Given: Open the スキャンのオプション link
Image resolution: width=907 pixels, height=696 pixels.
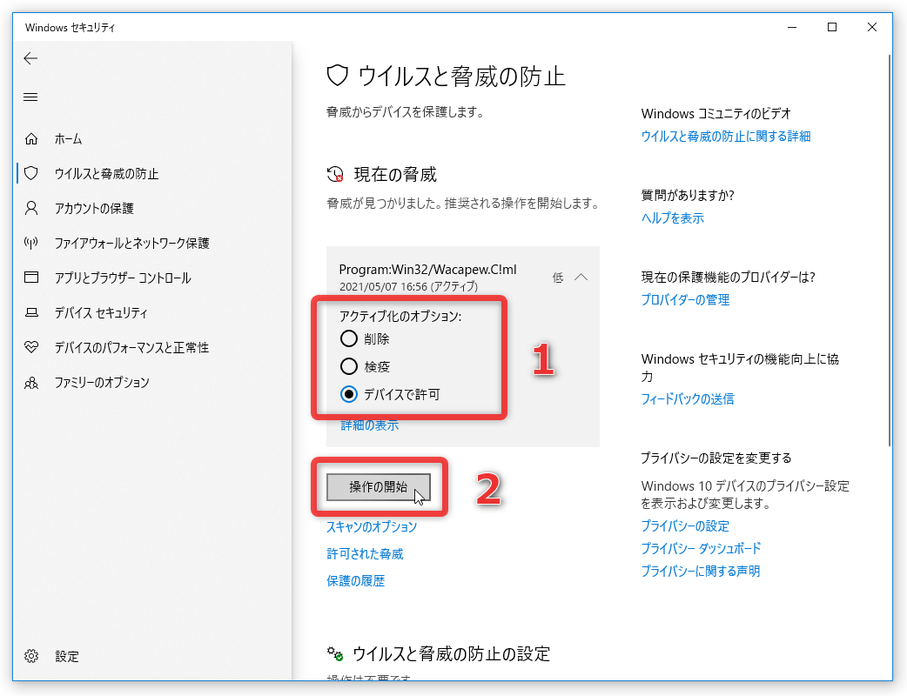Looking at the screenshot, I should pos(371,527).
